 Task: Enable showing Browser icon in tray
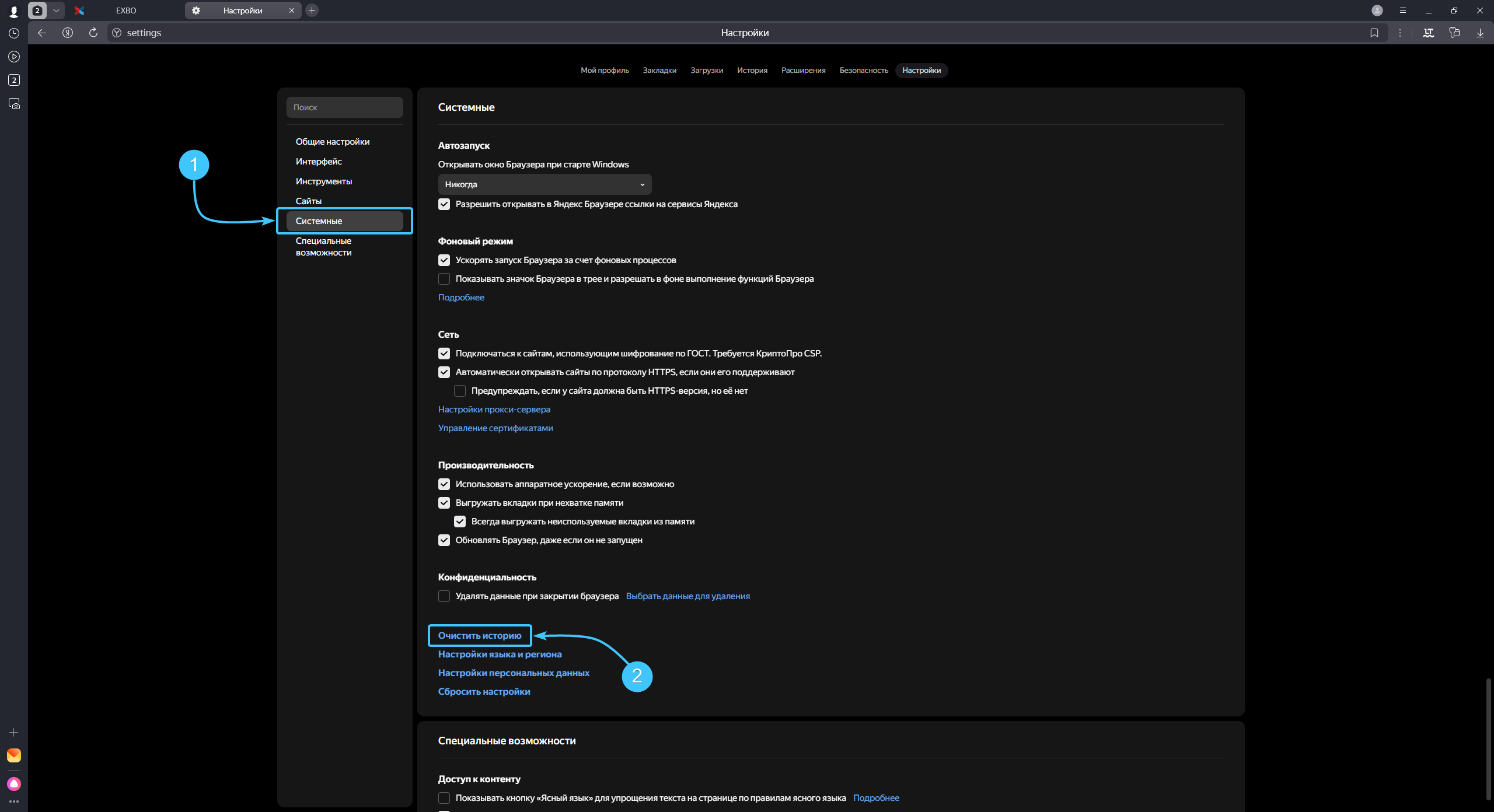pyautogui.click(x=444, y=279)
